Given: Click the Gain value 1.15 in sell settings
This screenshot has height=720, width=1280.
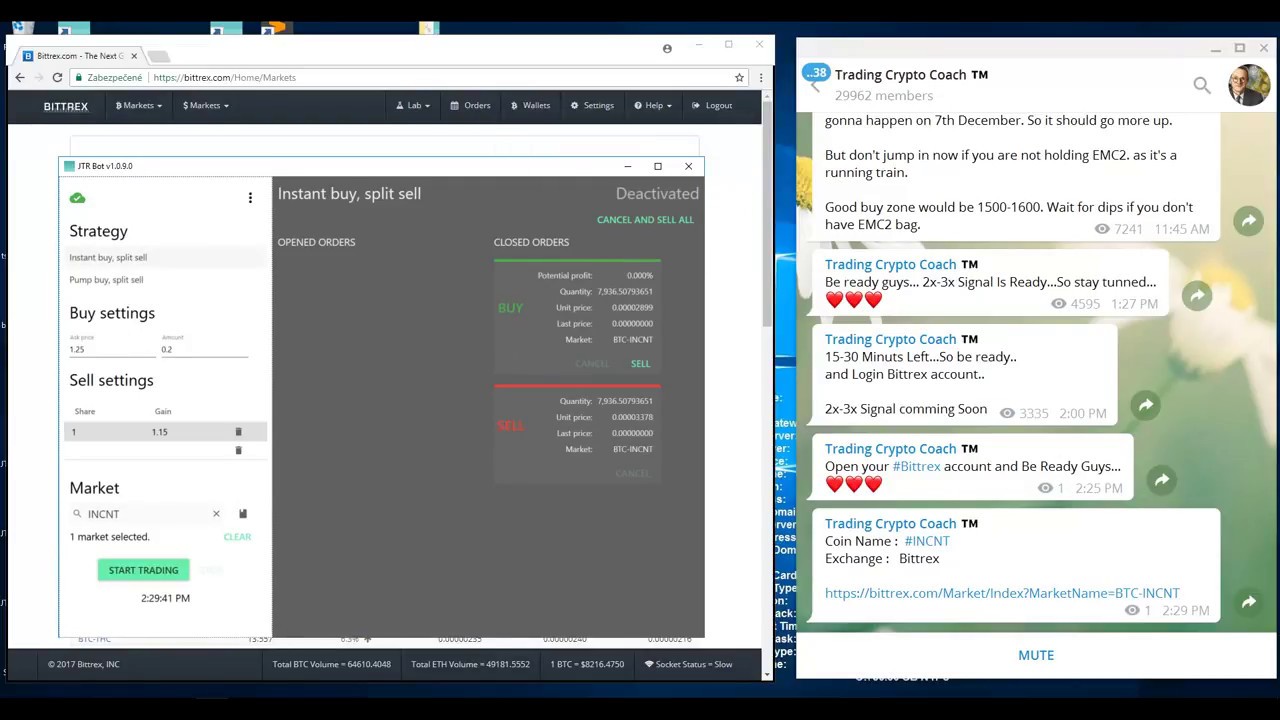Looking at the screenshot, I should [159, 432].
